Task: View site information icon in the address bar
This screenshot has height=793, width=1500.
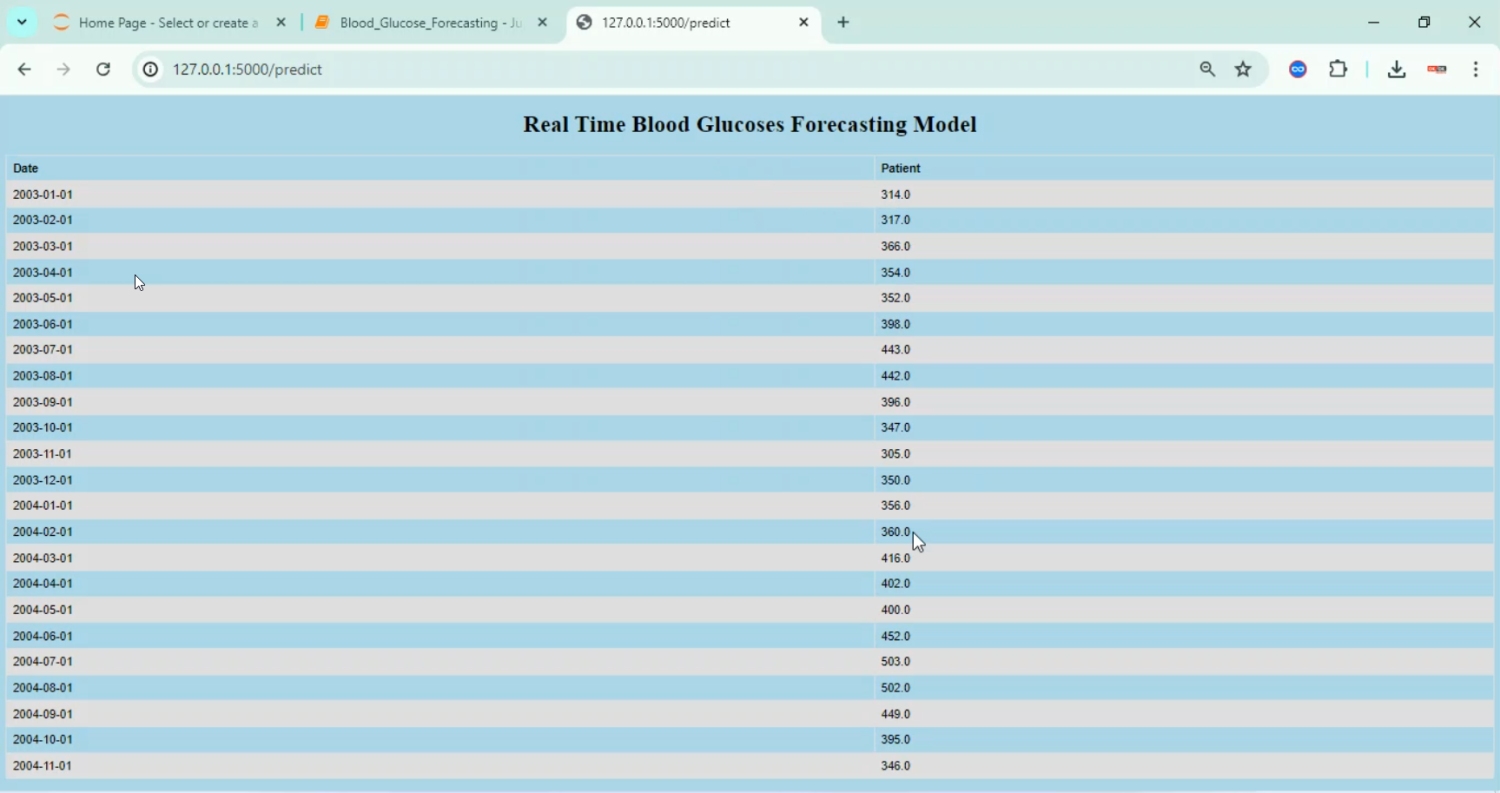Action: coord(148,69)
